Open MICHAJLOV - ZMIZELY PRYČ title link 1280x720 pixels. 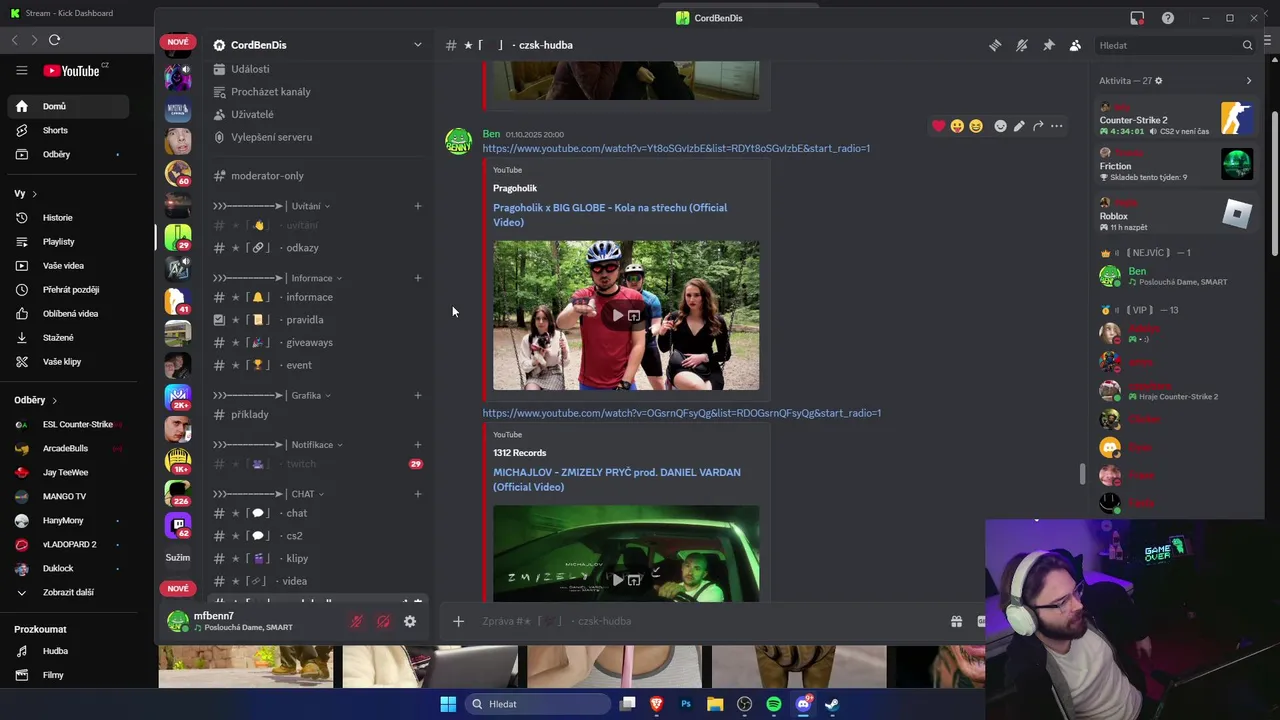(x=617, y=479)
